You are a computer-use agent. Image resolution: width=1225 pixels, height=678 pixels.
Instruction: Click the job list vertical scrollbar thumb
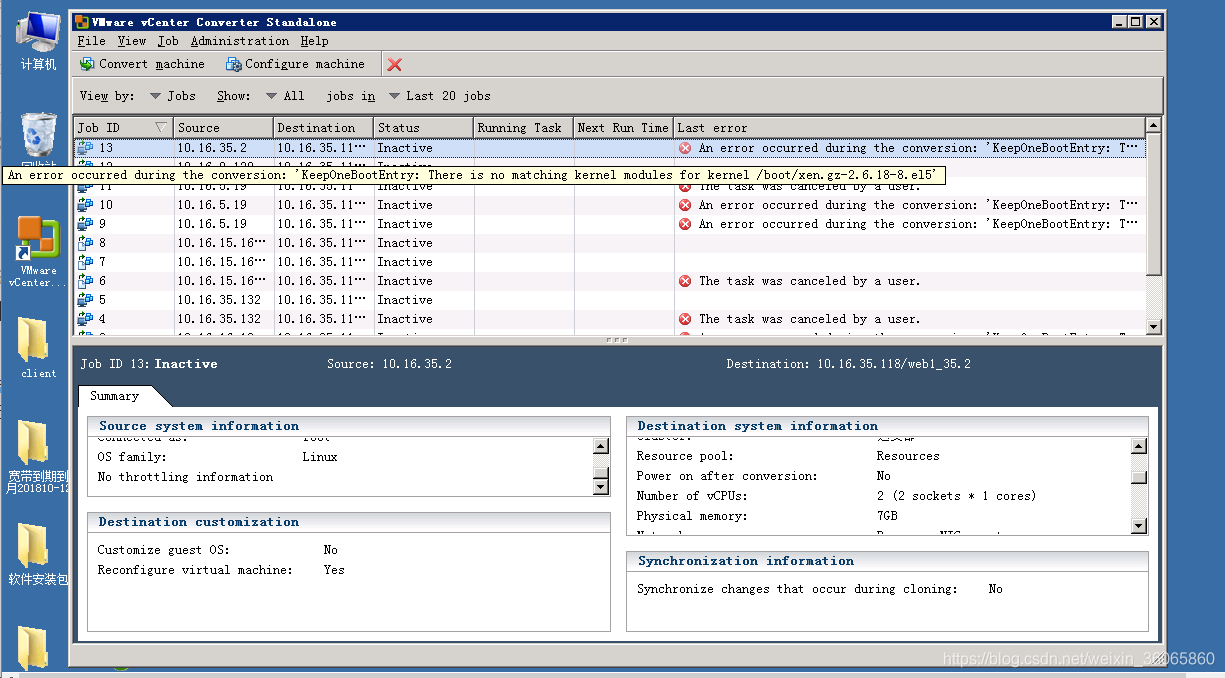point(1153,203)
